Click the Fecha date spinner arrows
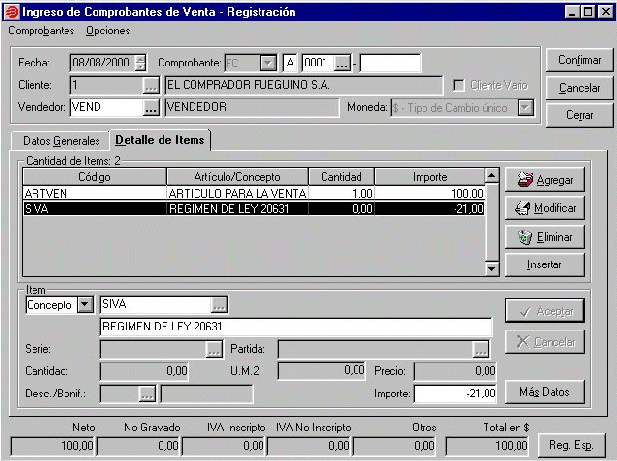Screen dimensions: 617x461 tap(140, 63)
